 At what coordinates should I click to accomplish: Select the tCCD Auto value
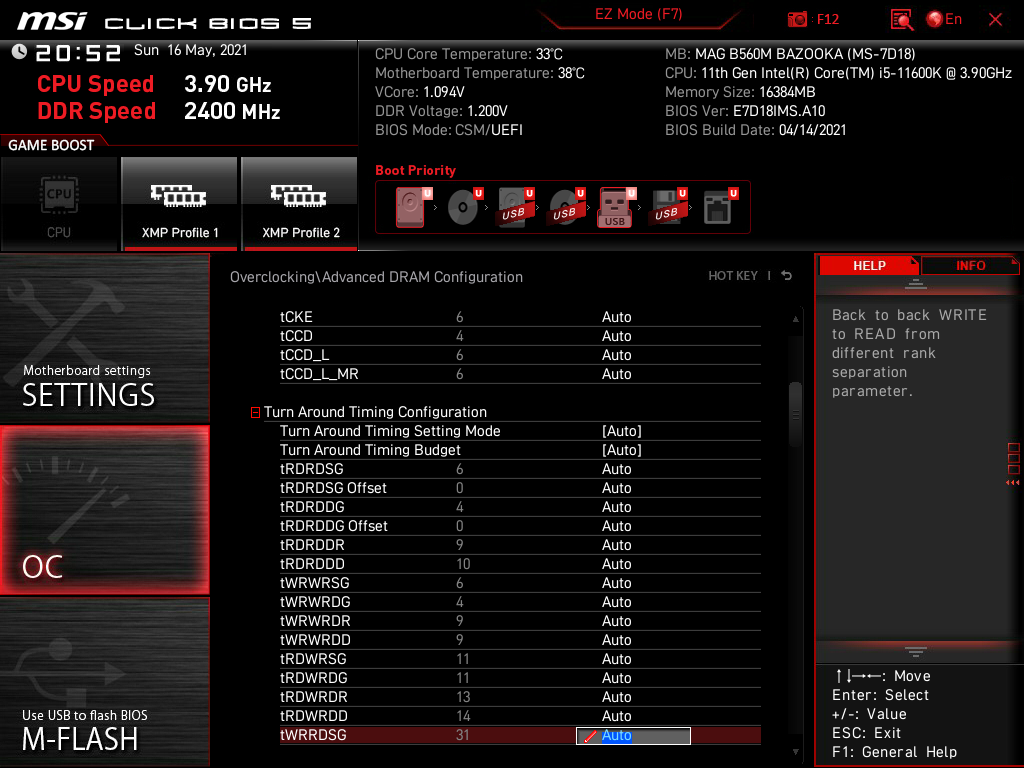[616, 336]
